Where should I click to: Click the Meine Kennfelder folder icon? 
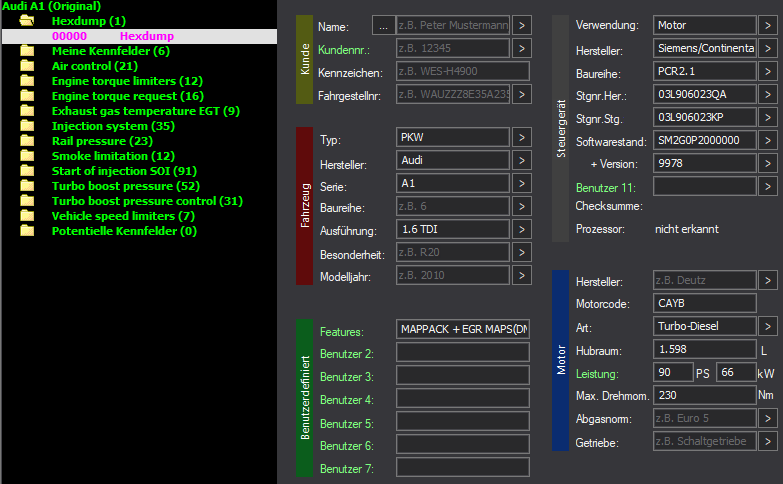[x=27, y=51]
